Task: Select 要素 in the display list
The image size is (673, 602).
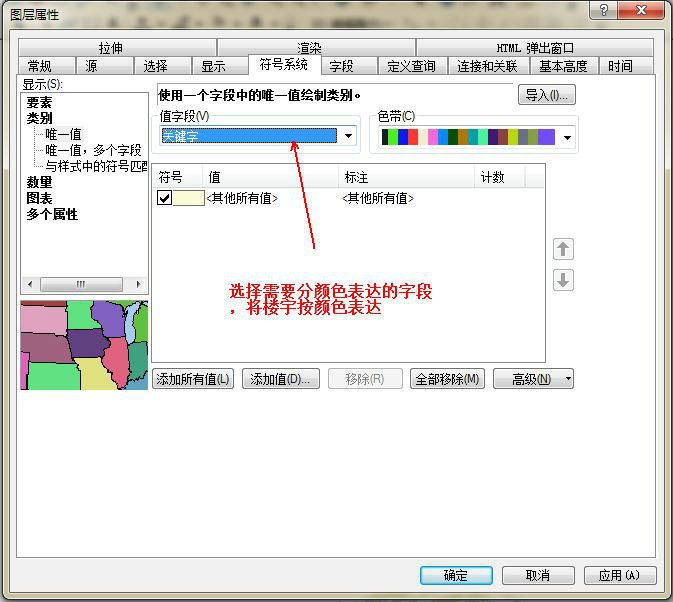Action: (x=39, y=102)
